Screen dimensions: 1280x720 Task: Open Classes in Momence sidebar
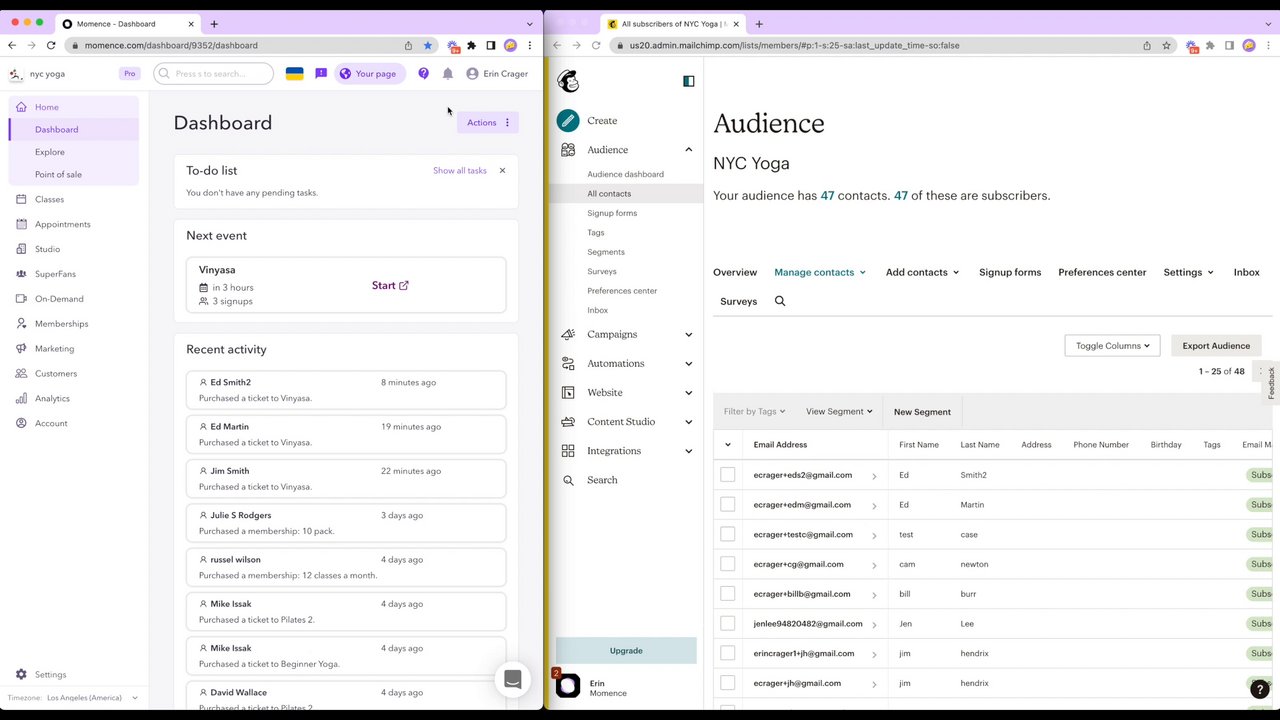(x=49, y=199)
